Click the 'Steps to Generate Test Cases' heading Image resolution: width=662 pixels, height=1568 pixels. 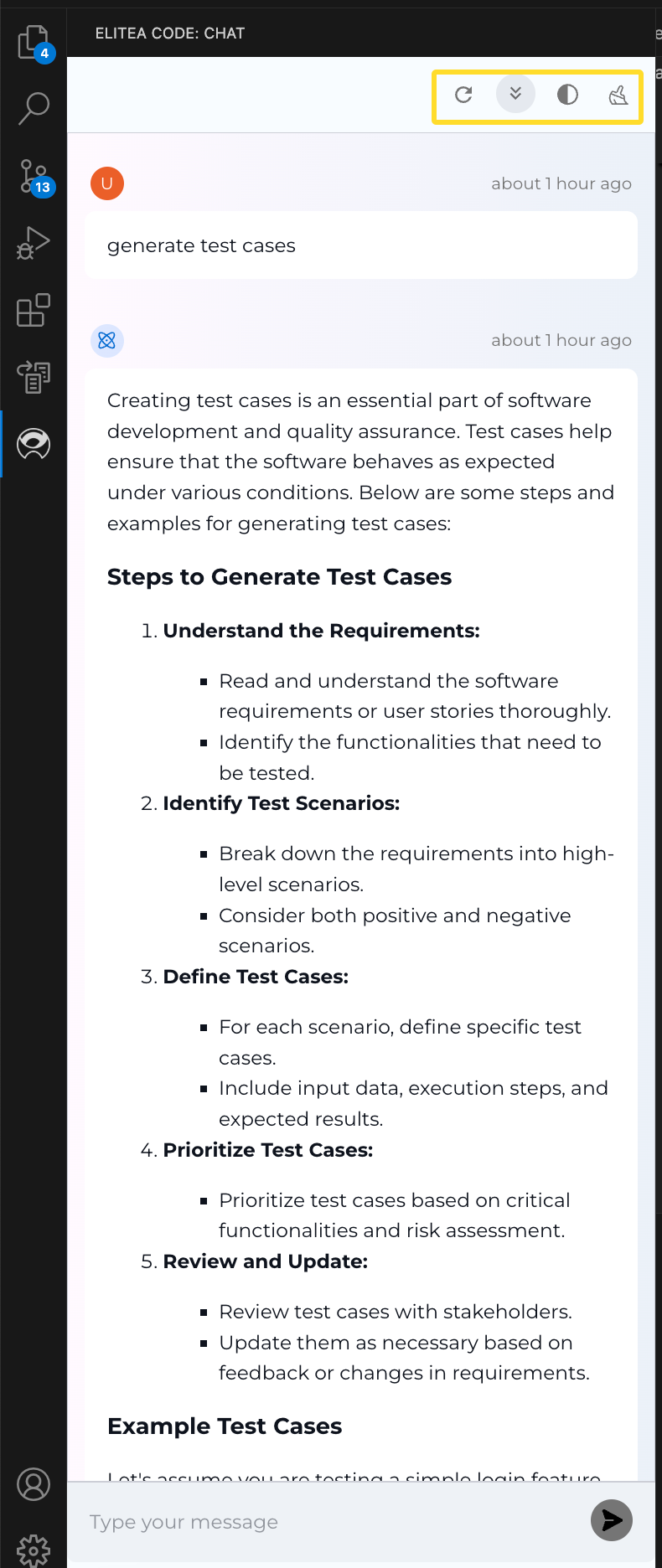(x=279, y=577)
